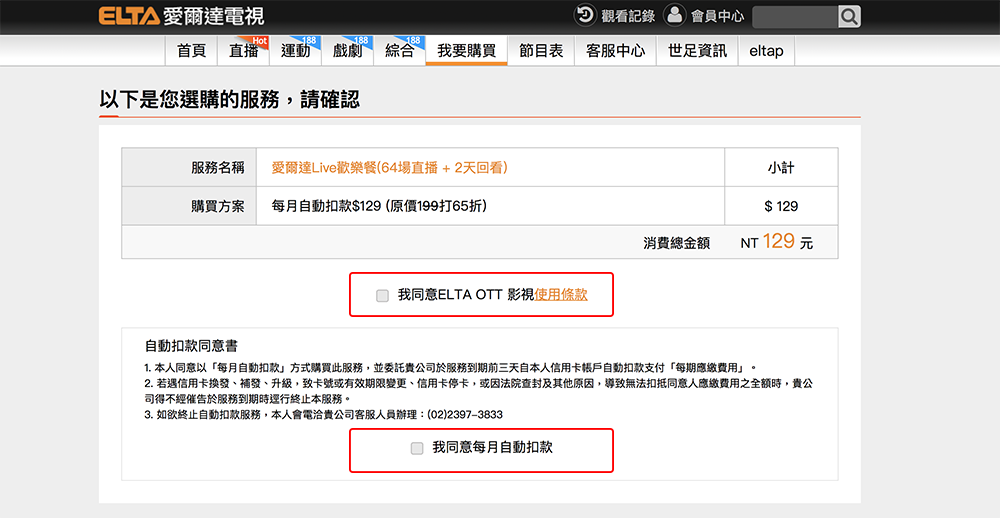Click the 小計 column header
This screenshot has height=518, width=1000.
(x=781, y=168)
